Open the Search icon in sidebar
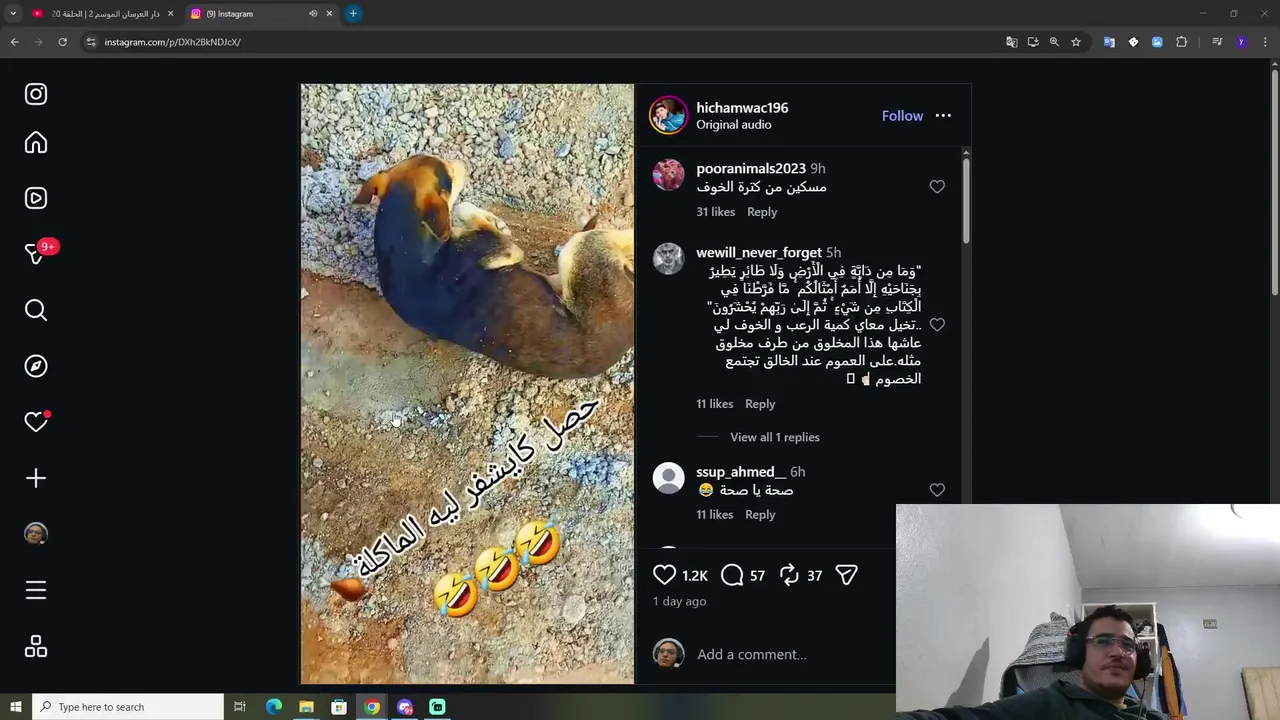1280x720 pixels. [x=36, y=310]
